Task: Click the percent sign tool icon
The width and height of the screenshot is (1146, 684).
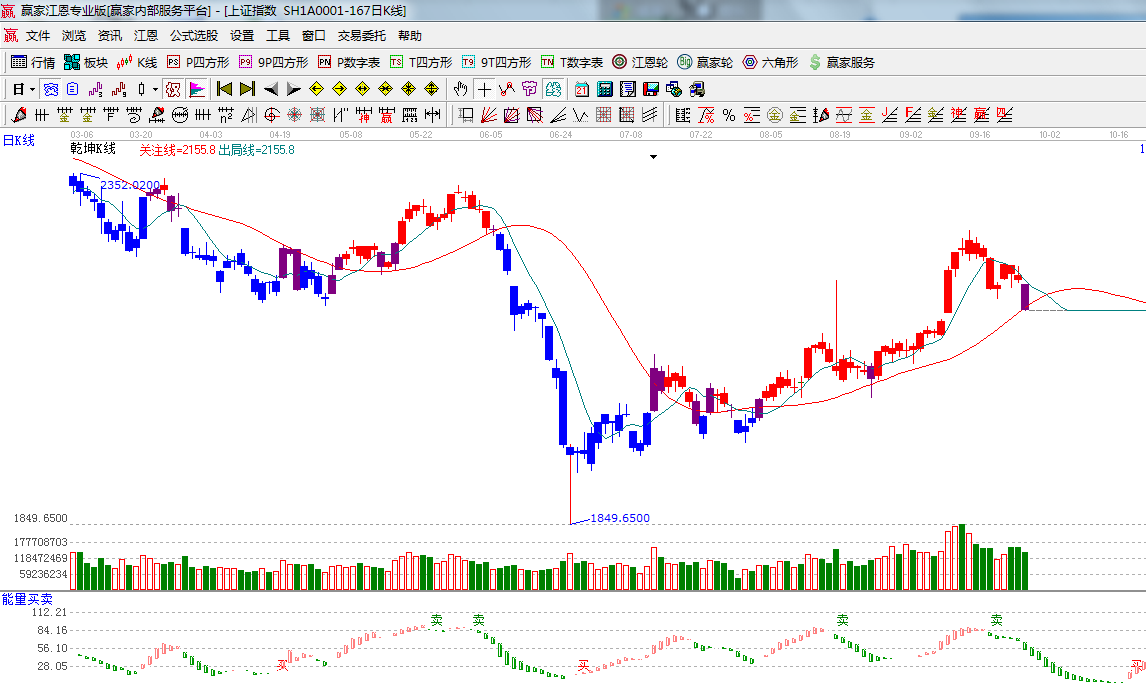Action: pos(728,115)
